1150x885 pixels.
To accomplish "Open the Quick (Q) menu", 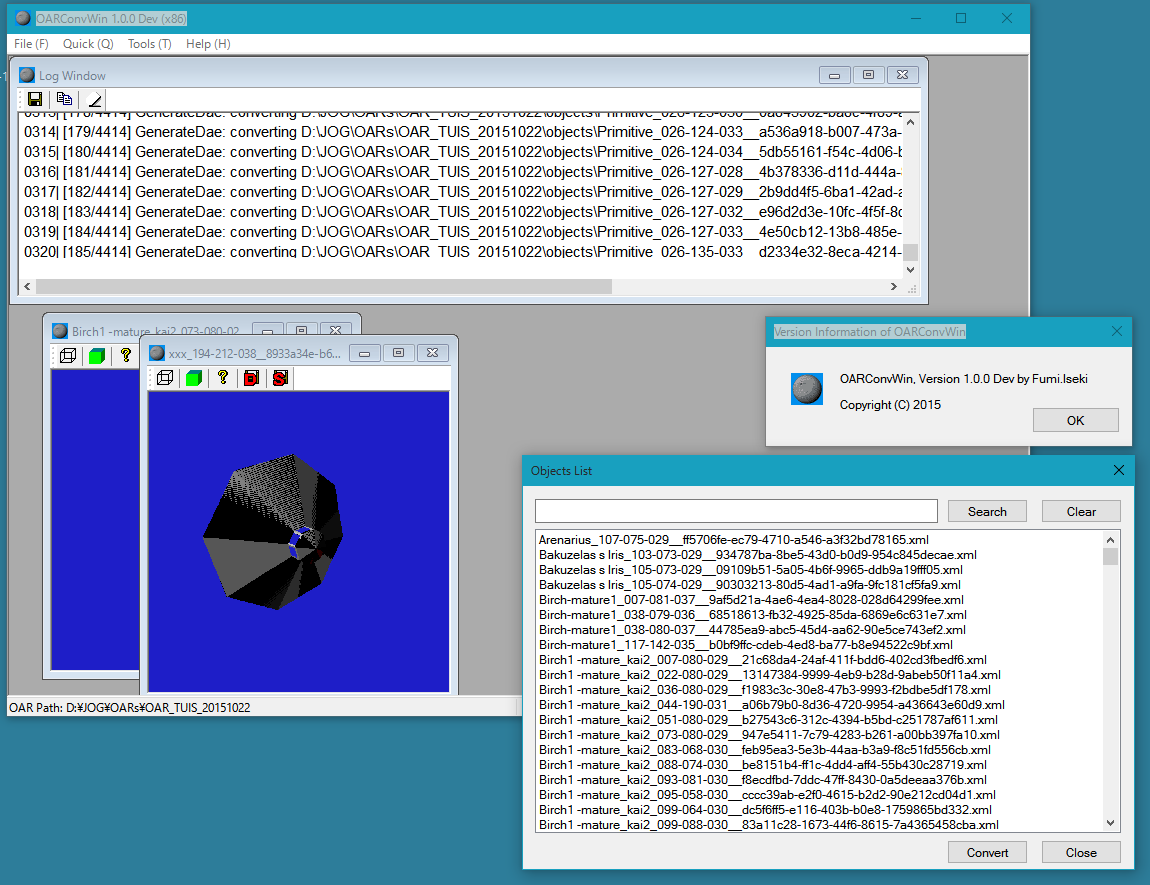I will tap(88, 44).
